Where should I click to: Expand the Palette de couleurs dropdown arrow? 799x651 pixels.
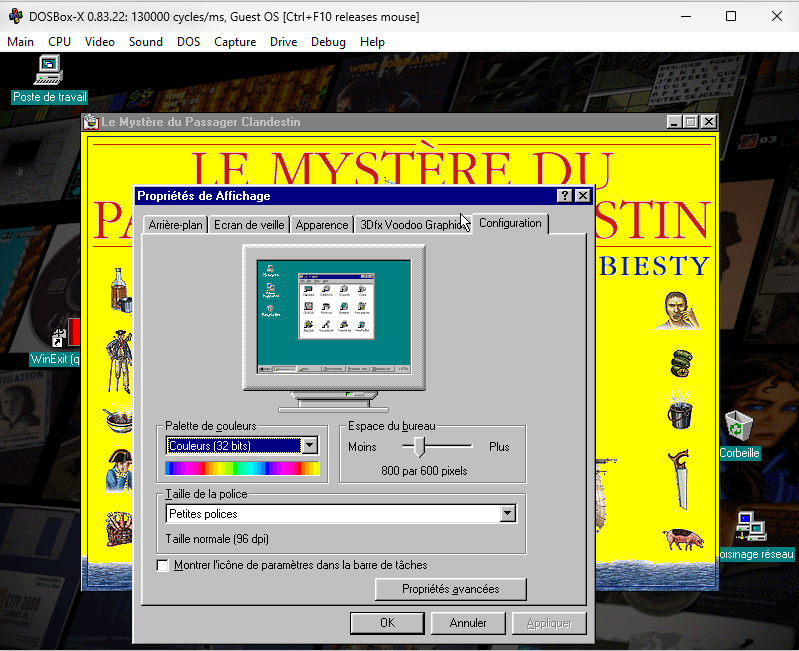pyautogui.click(x=309, y=446)
